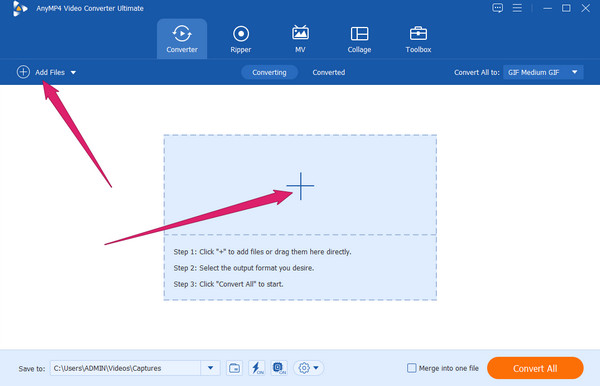Minimize the AnyMP4 window
Viewport: 600px width, 386px height.
pos(548,8)
